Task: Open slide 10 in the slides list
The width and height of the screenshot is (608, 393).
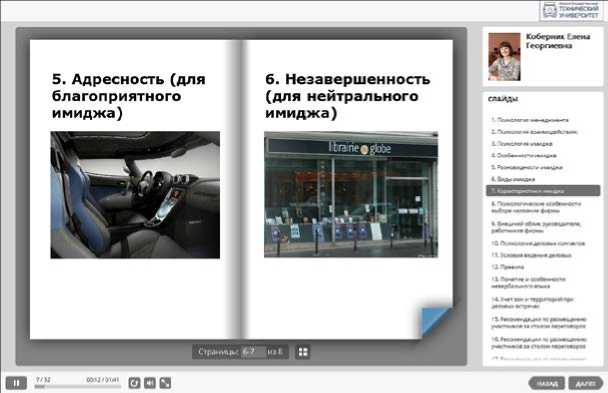Action: (x=538, y=243)
